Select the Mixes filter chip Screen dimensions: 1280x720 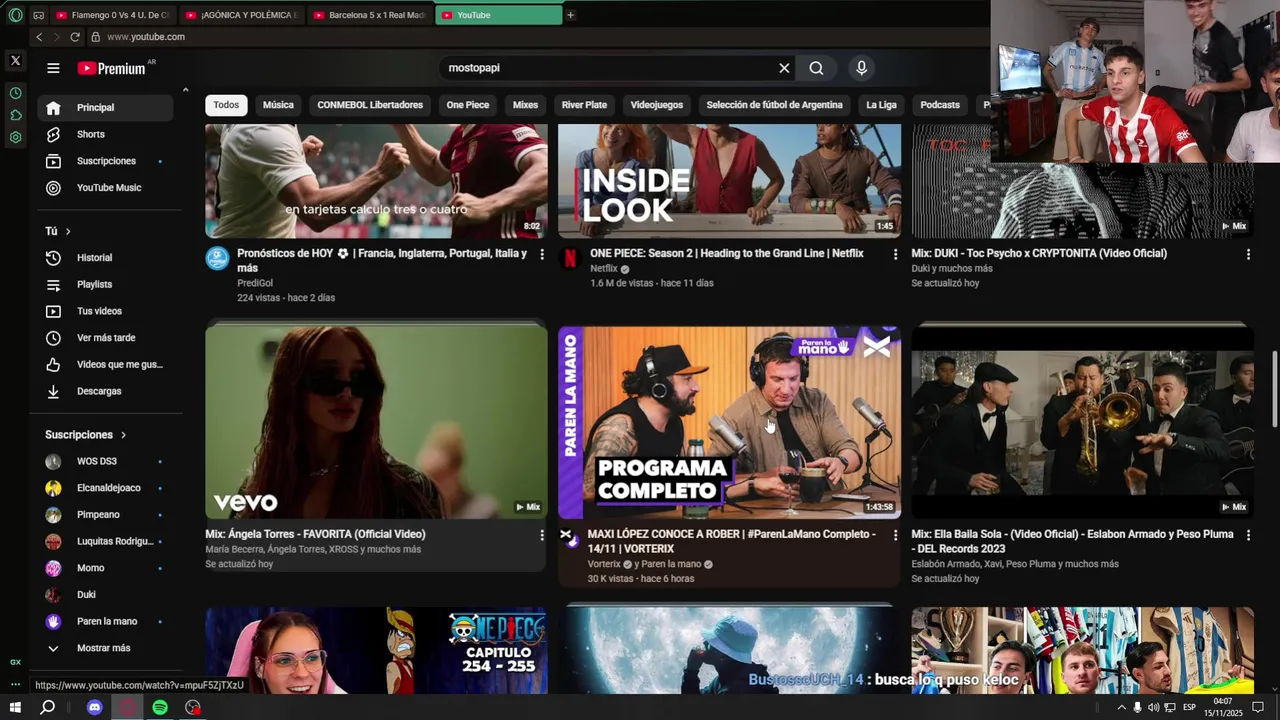[x=525, y=105]
